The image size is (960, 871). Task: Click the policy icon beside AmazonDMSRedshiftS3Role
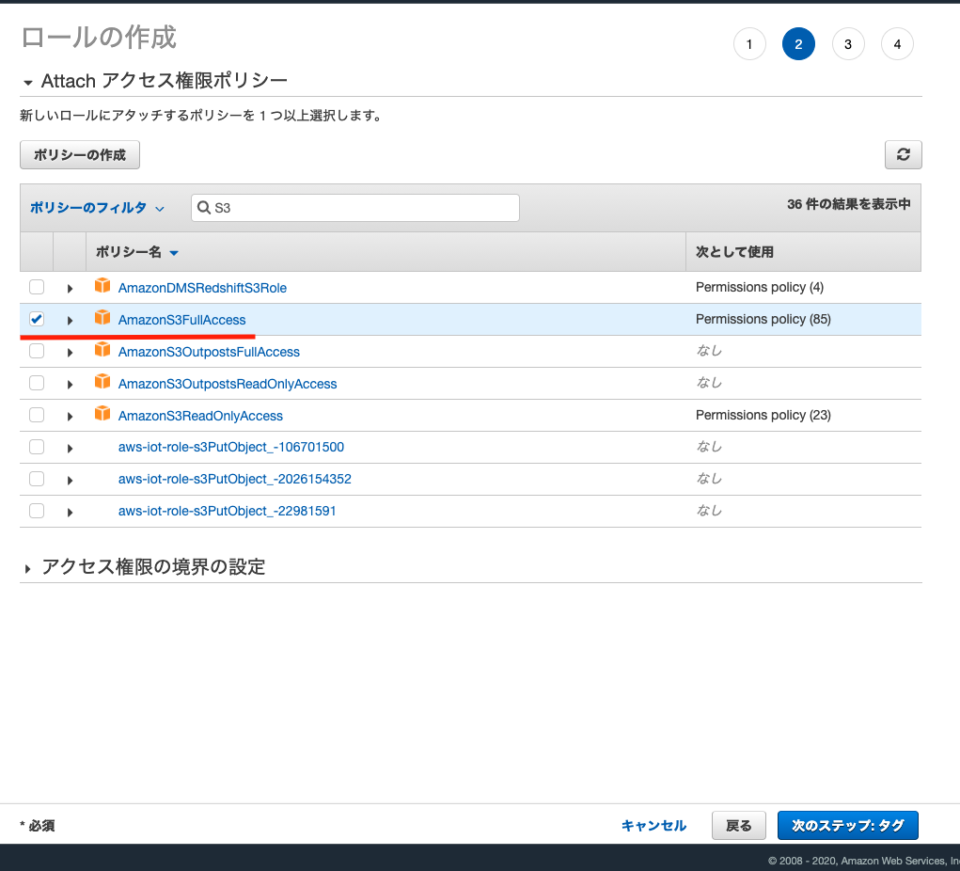pyautogui.click(x=102, y=286)
